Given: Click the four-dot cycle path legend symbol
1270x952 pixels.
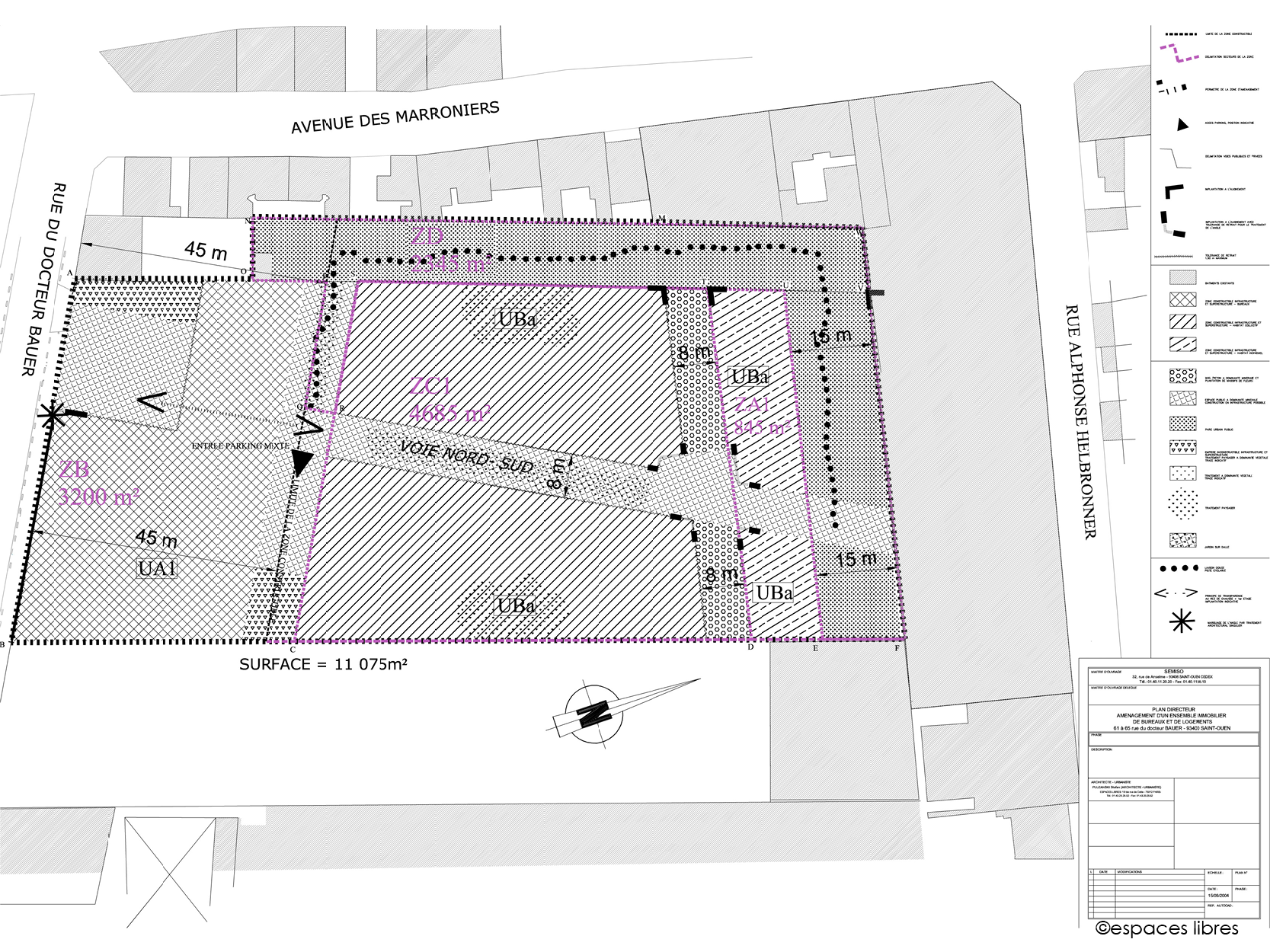Looking at the screenshot, I should [1181, 568].
